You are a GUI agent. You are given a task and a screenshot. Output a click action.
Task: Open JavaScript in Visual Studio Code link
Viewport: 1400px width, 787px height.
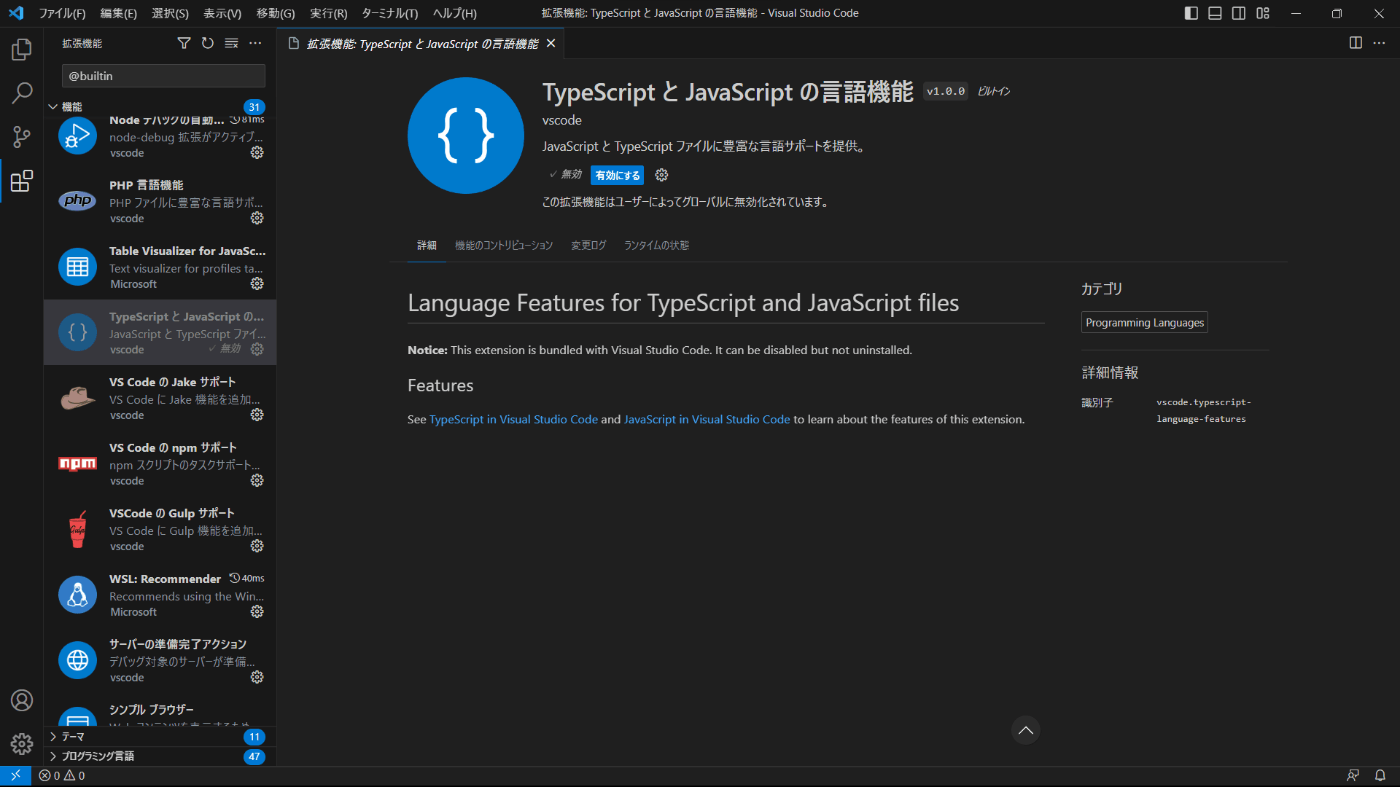[x=707, y=420]
